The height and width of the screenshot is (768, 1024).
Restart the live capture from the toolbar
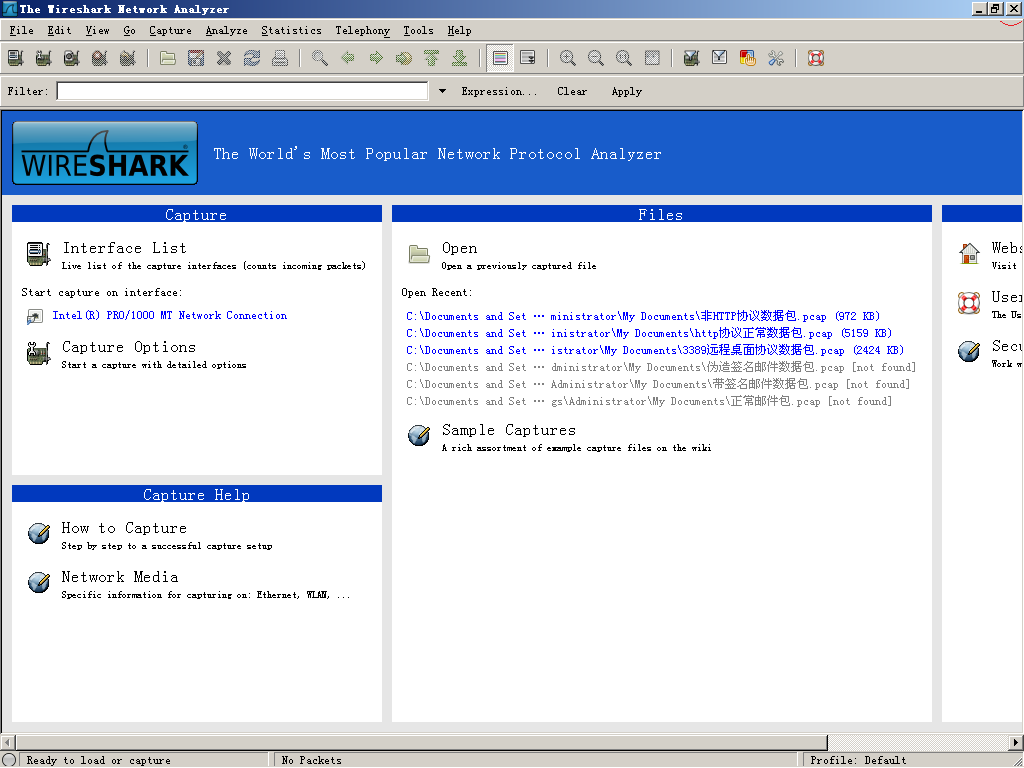(x=128, y=58)
